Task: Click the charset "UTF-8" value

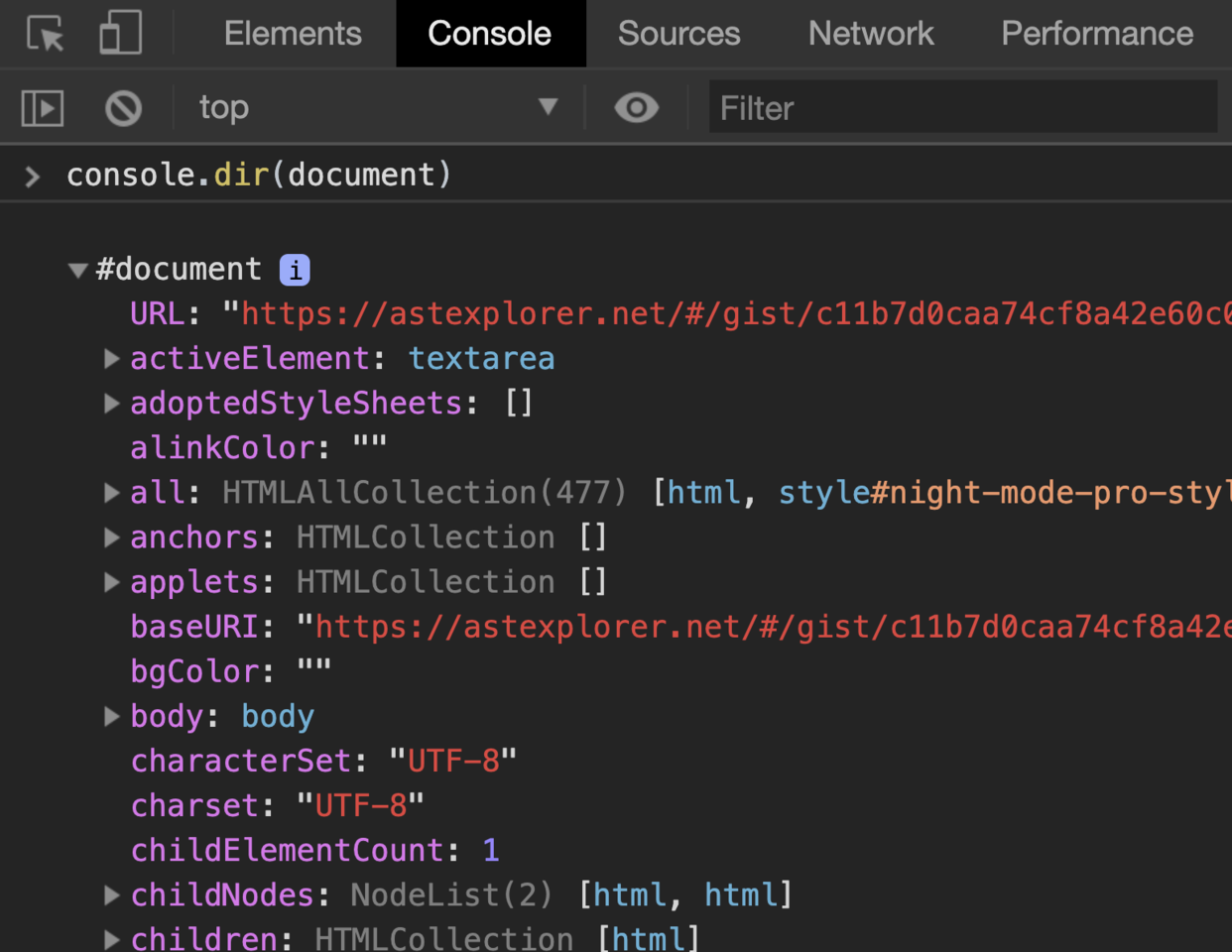Action: [361, 805]
